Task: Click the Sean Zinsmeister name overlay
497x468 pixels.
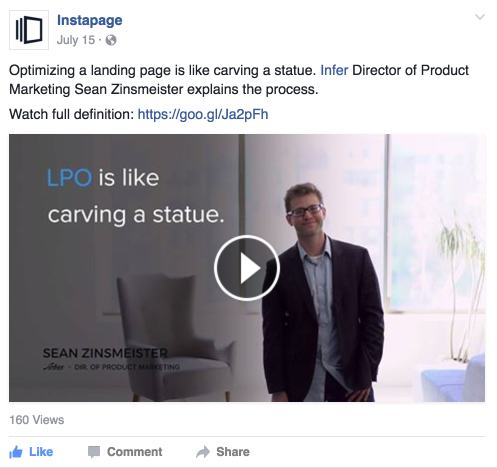Action: pyautogui.click(x=105, y=353)
